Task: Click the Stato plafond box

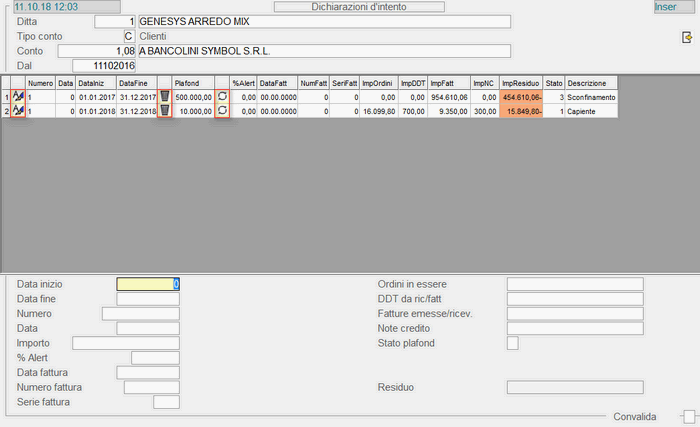Action: pyautogui.click(x=513, y=343)
